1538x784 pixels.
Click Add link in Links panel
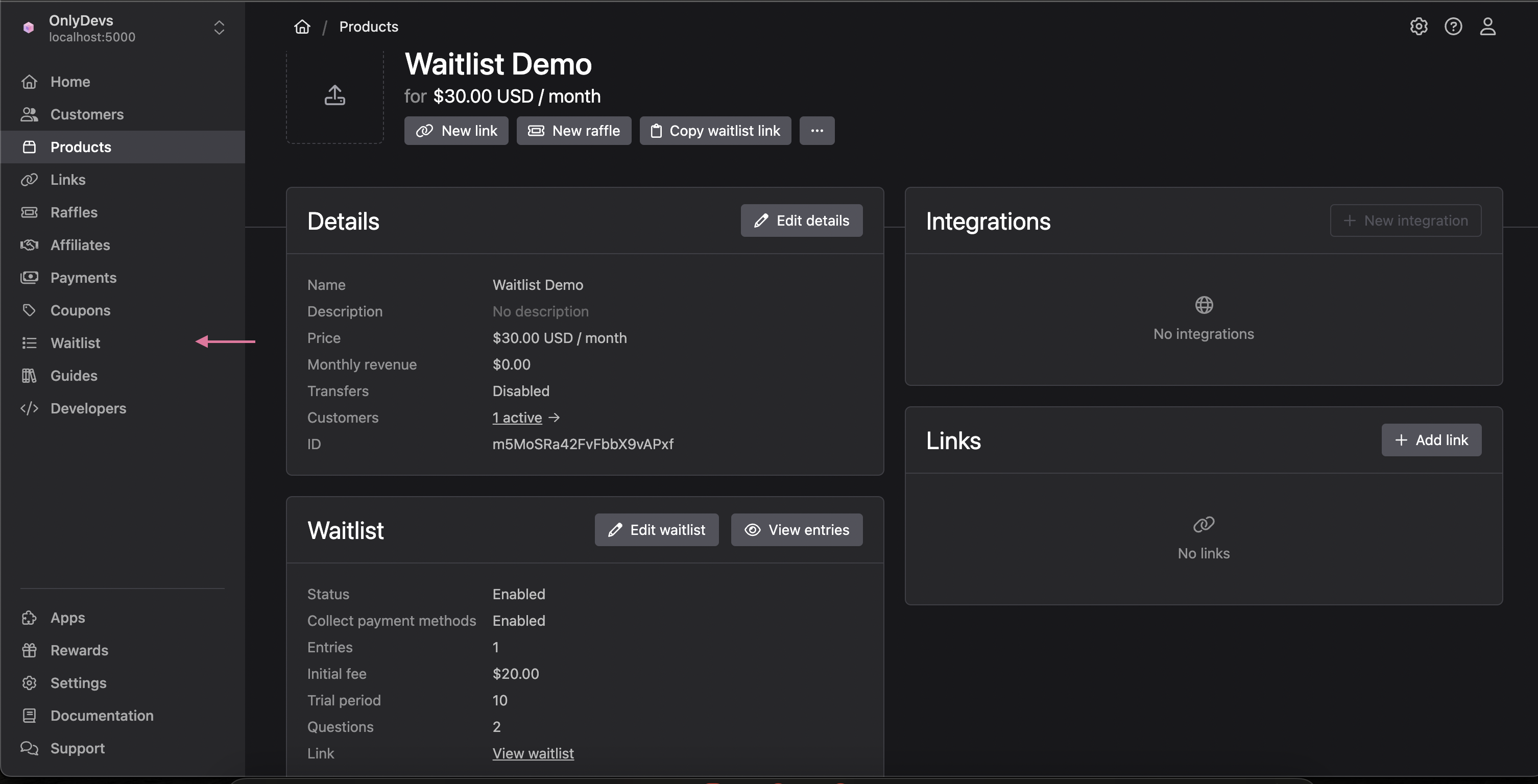click(1431, 440)
